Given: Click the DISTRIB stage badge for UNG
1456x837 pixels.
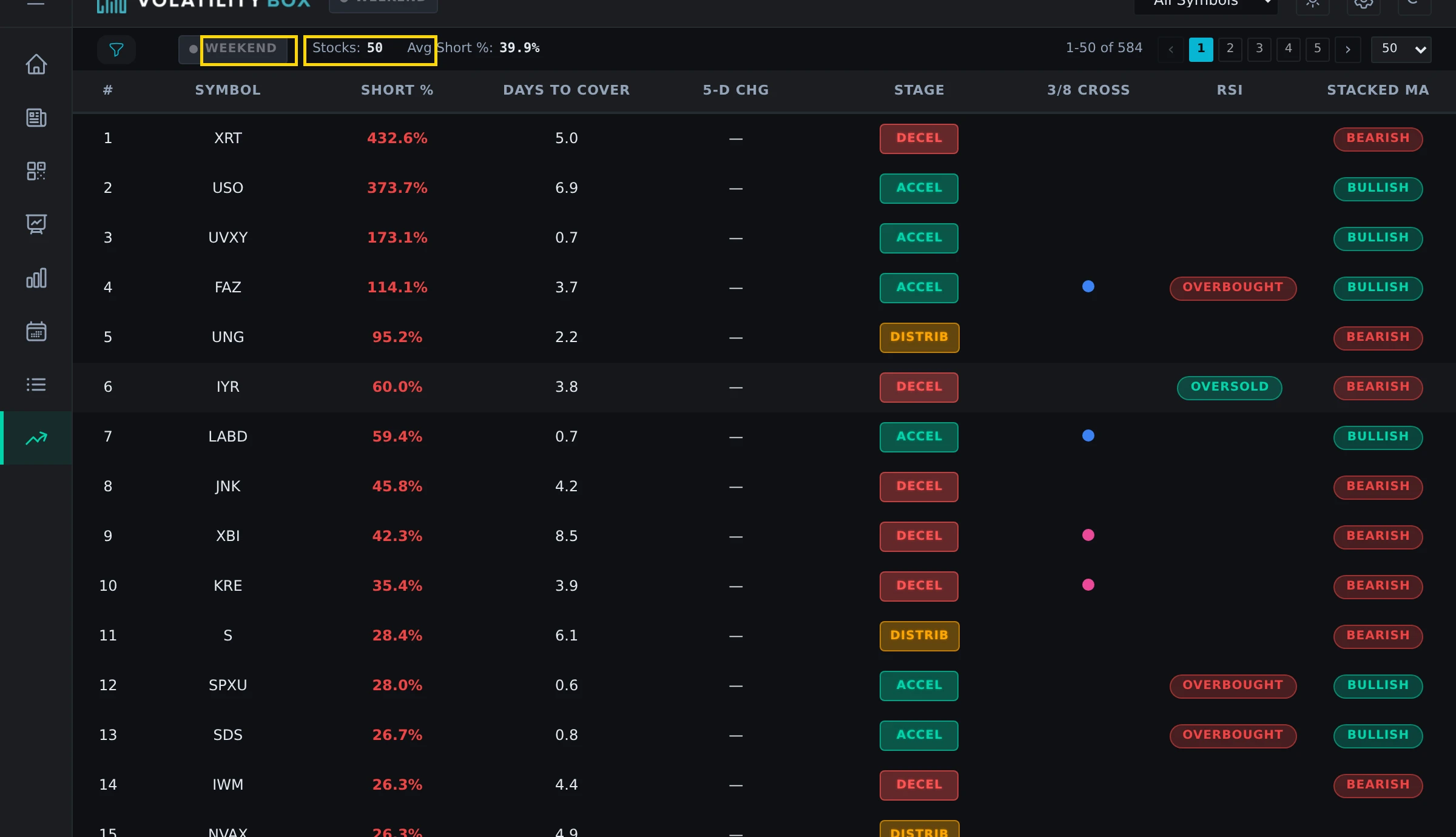Looking at the screenshot, I should pos(919,337).
